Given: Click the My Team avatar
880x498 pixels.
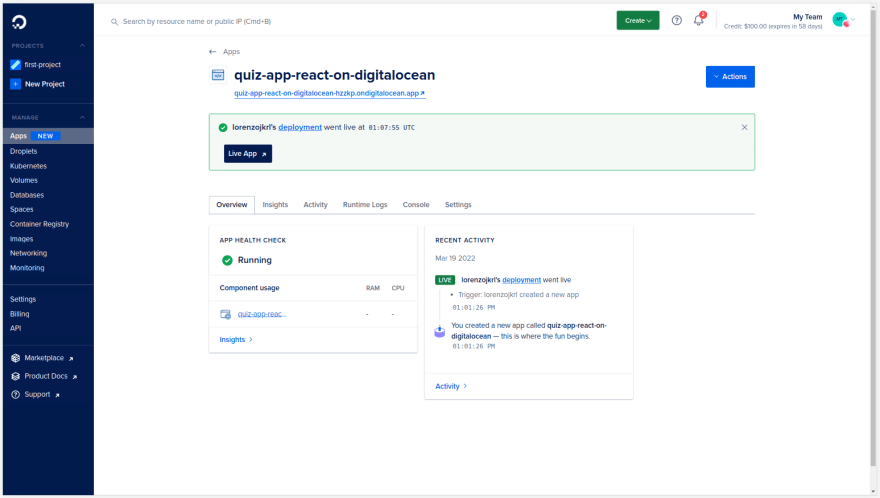Looking at the screenshot, I should pos(840,20).
